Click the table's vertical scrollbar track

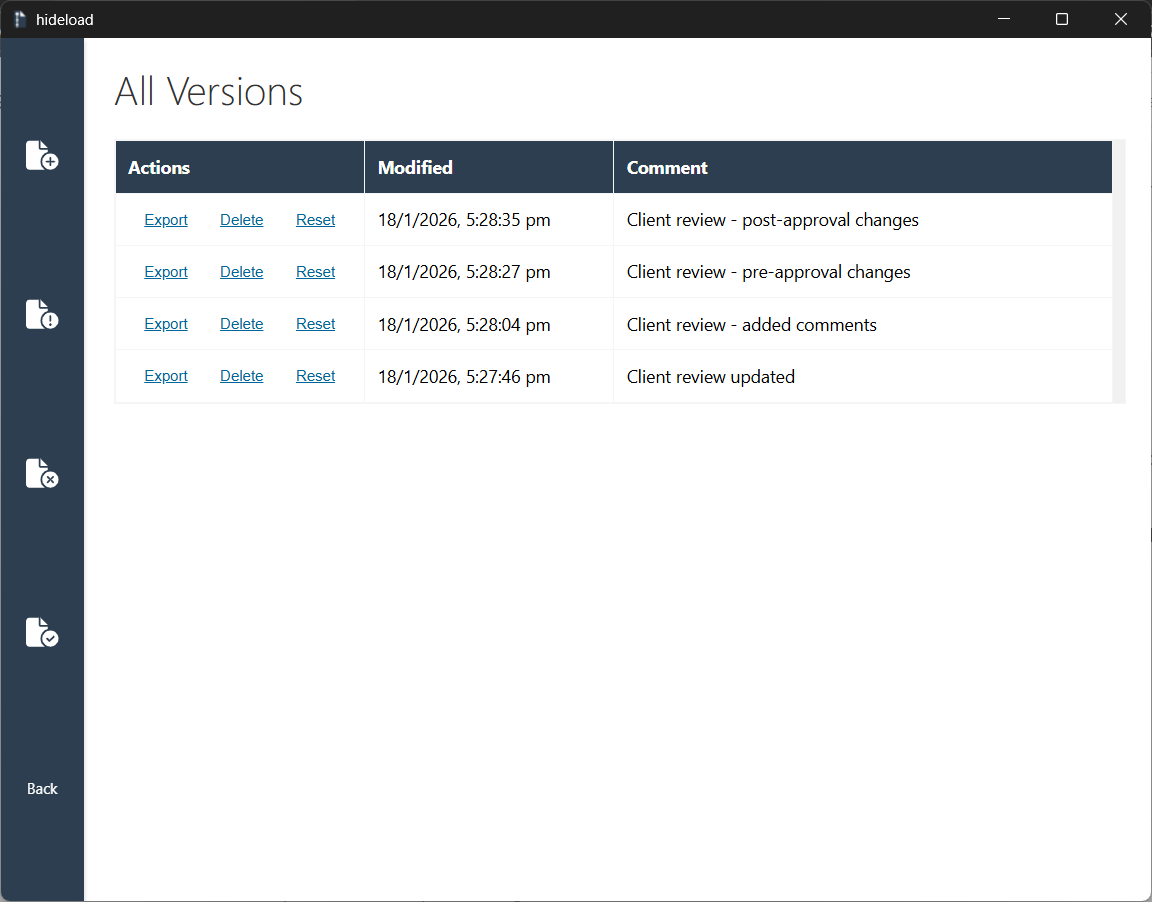click(x=1119, y=271)
